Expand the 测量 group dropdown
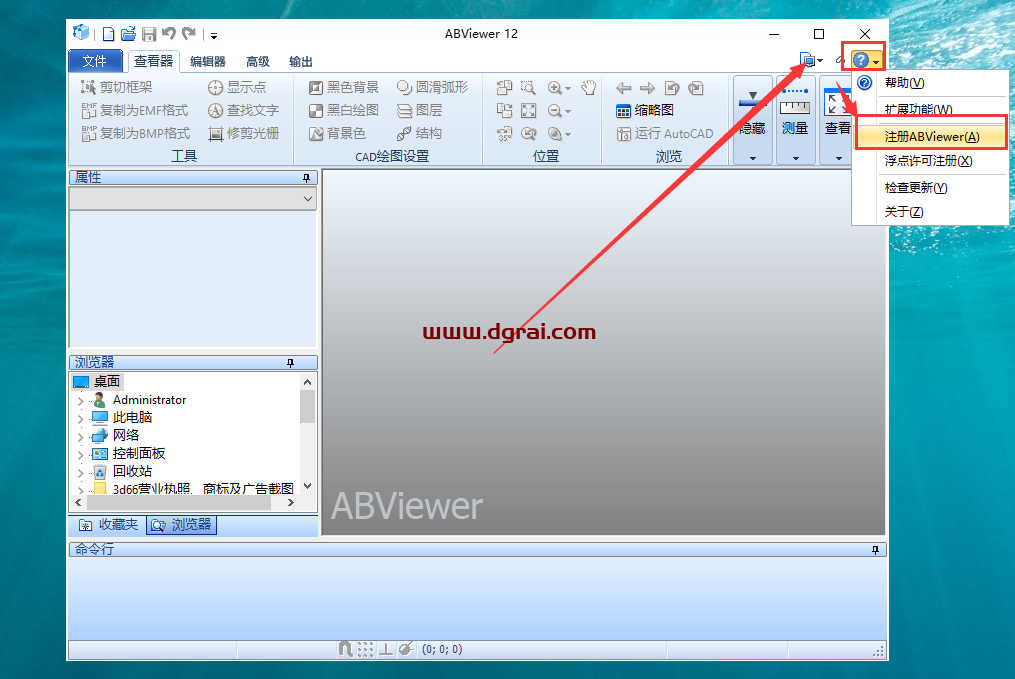 pyautogui.click(x=795, y=158)
